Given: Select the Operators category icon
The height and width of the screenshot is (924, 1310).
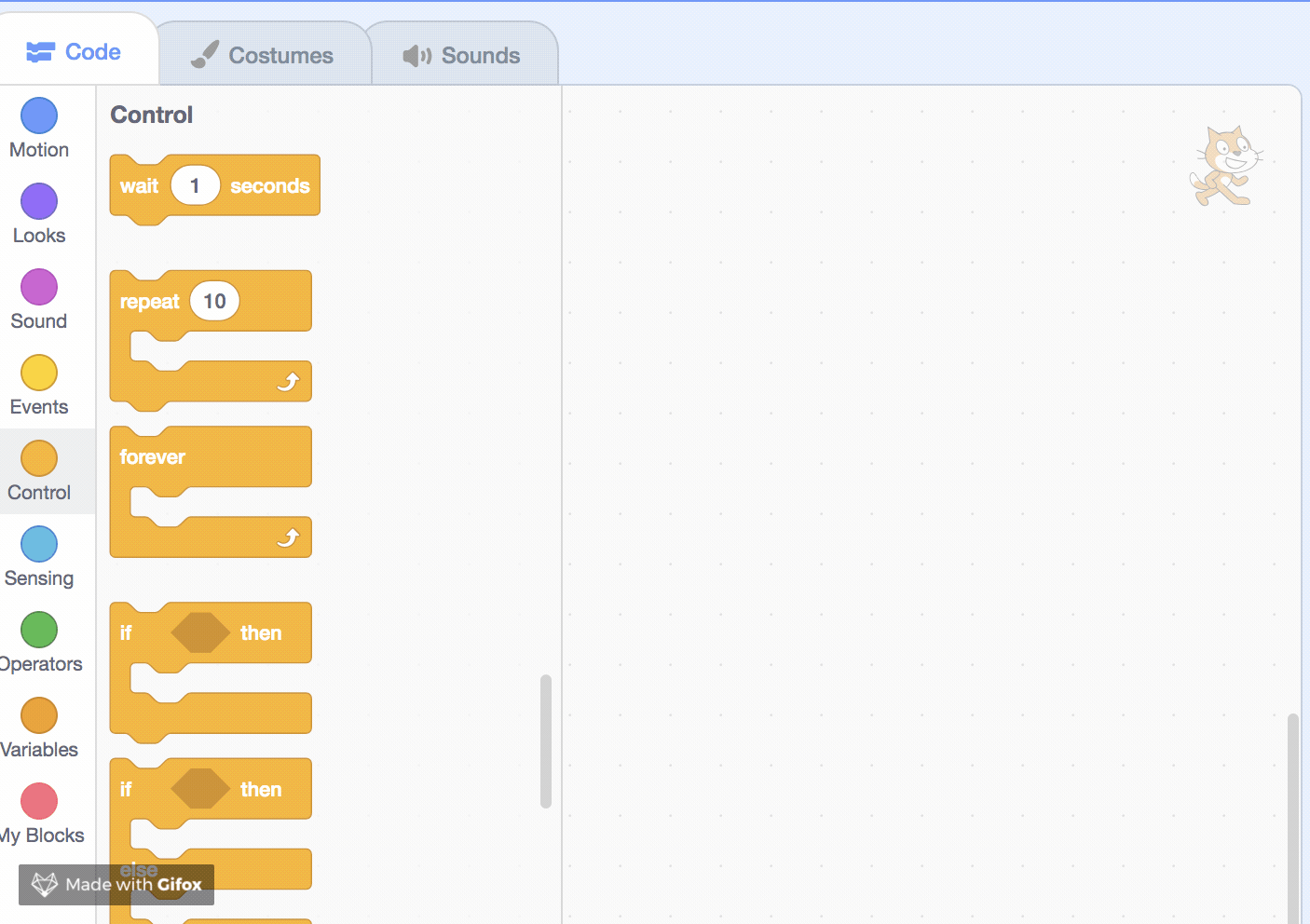Looking at the screenshot, I should pyautogui.click(x=38, y=629).
